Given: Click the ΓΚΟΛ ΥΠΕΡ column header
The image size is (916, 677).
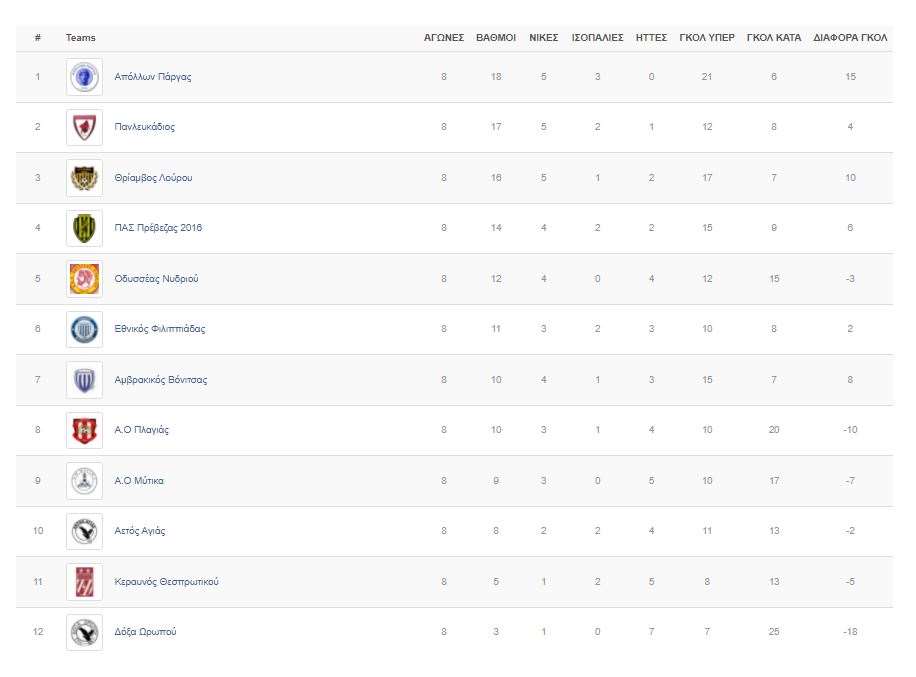Looking at the screenshot, I should click(x=707, y=37).
